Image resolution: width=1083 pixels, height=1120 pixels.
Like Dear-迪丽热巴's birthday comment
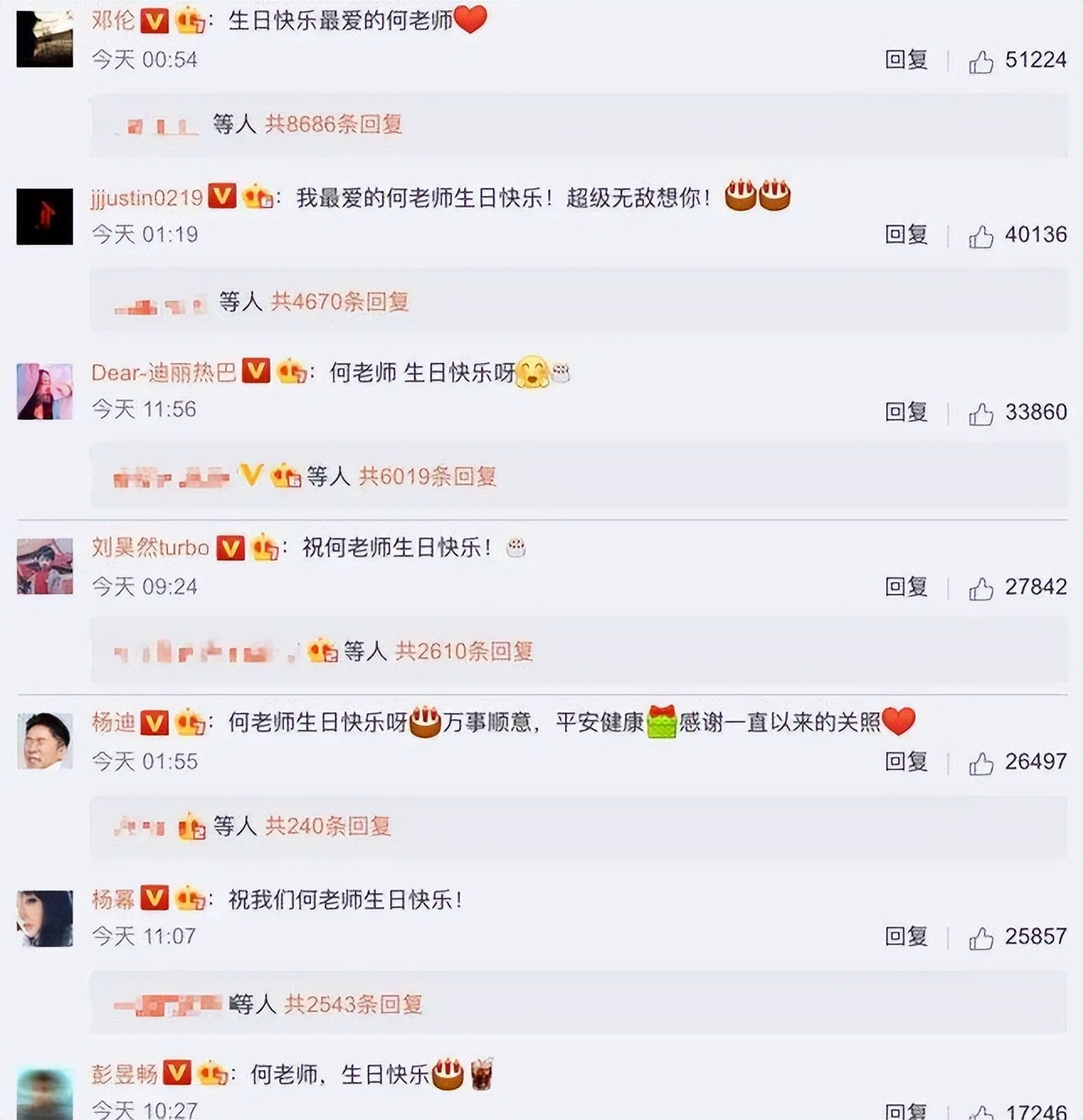tap(980, 413)
